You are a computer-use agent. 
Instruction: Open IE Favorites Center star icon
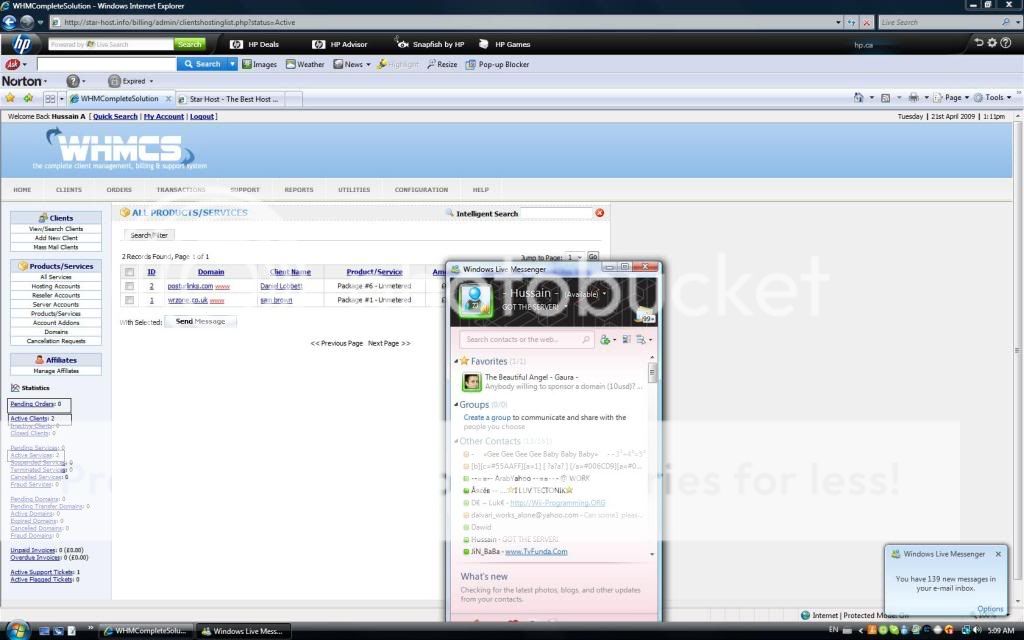click(x=10, y=98)
